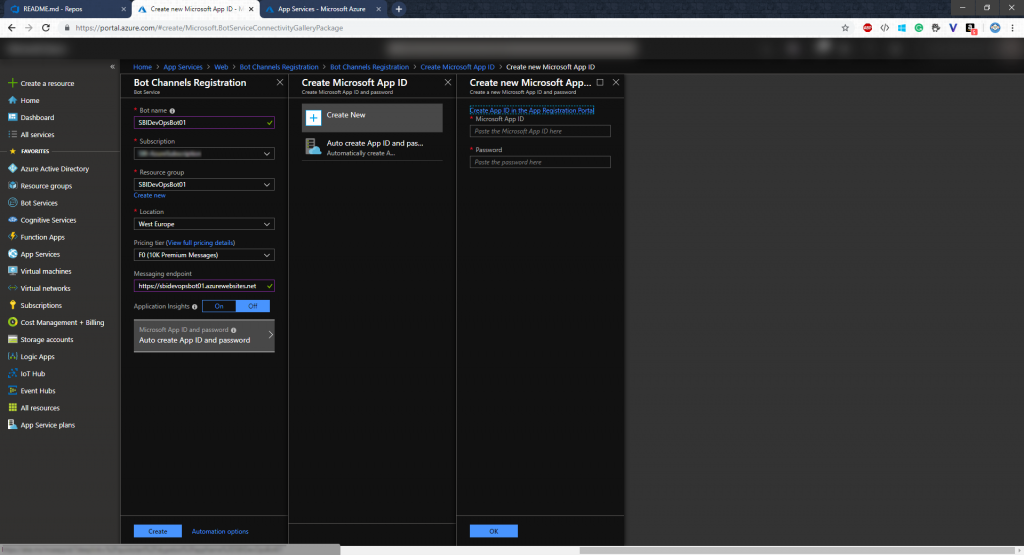This screenshot has width=1024, height=555.
Task: Open App Service plans icon
Action: [x=12, y=424]
